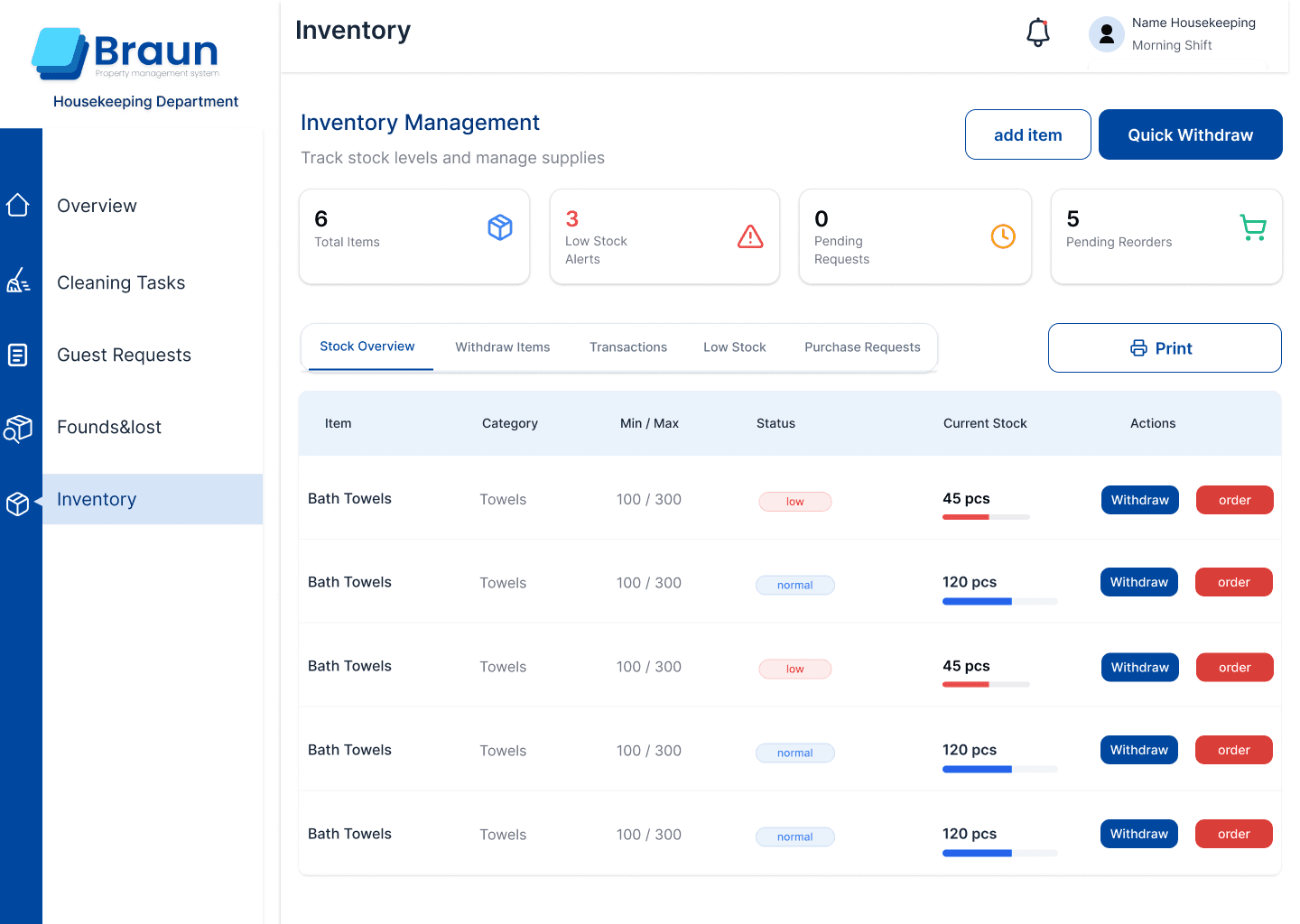Click the Actions column header

coord(1153,423)
